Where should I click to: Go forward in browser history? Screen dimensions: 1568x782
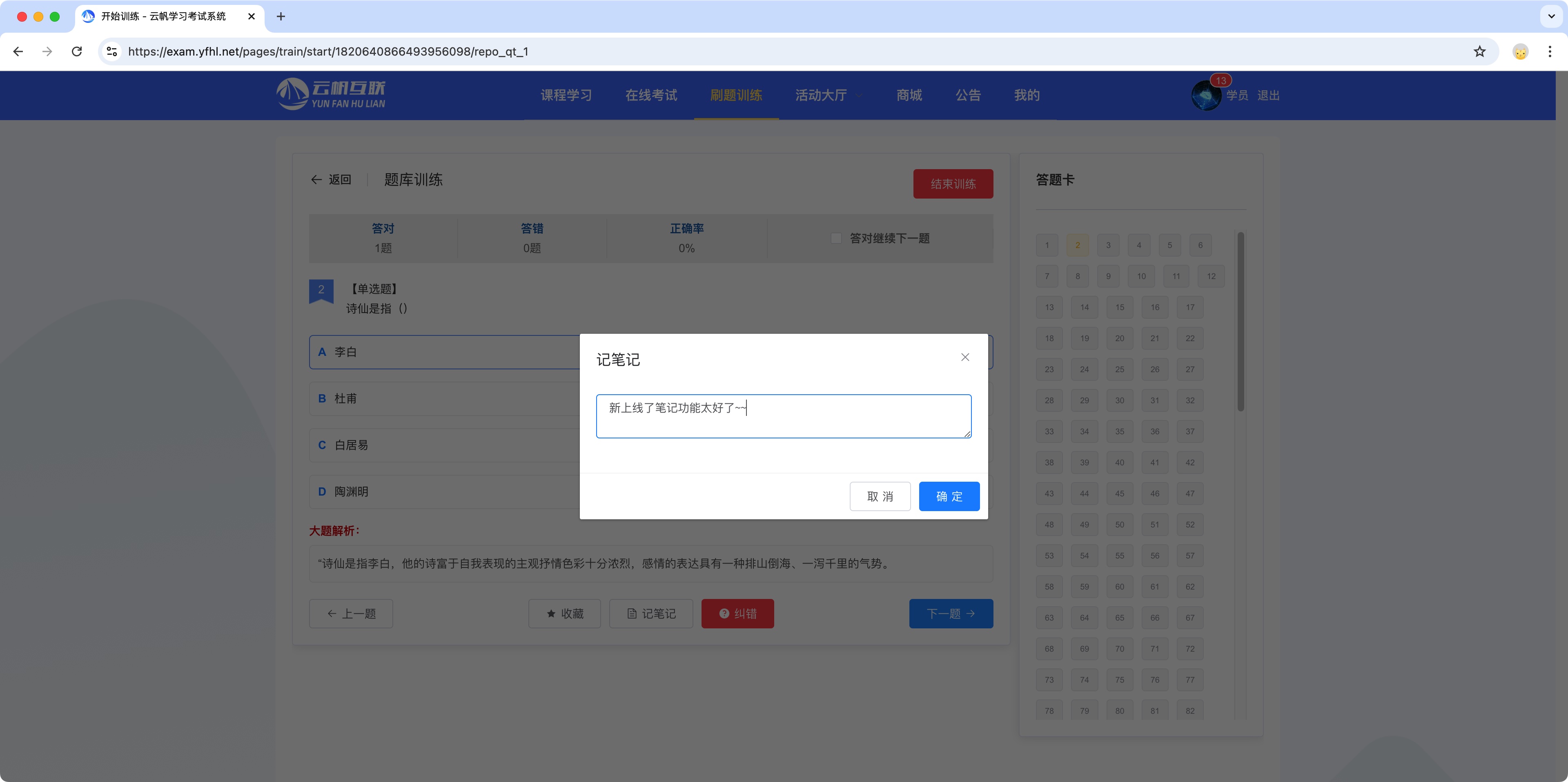[x=47, y=52]
